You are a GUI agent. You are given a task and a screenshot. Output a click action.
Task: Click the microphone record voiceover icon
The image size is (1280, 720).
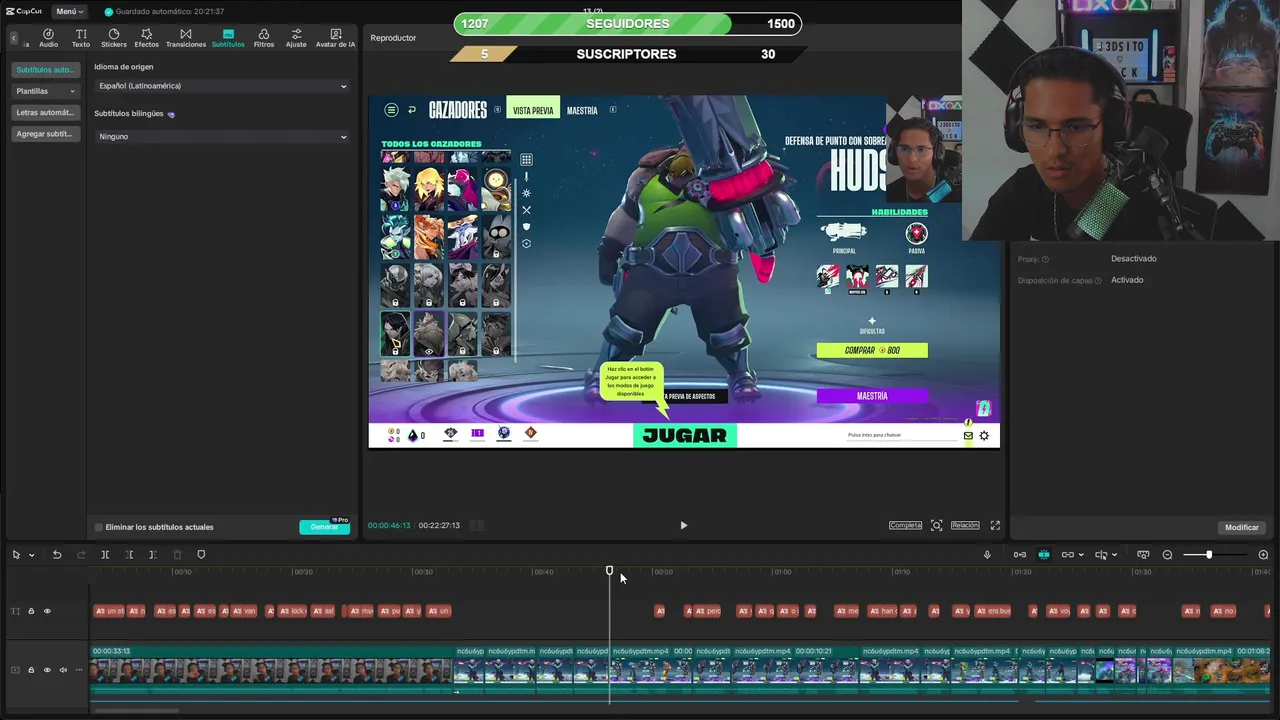(987, 554)
